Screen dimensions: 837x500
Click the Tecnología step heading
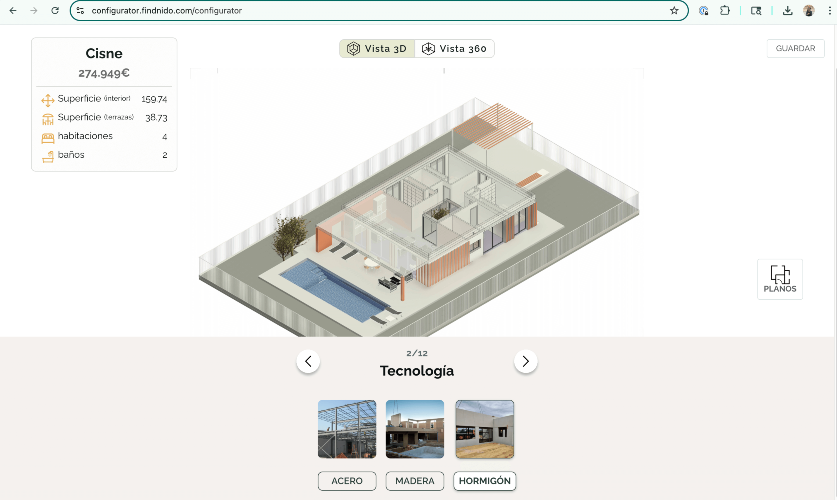[417, 371]
